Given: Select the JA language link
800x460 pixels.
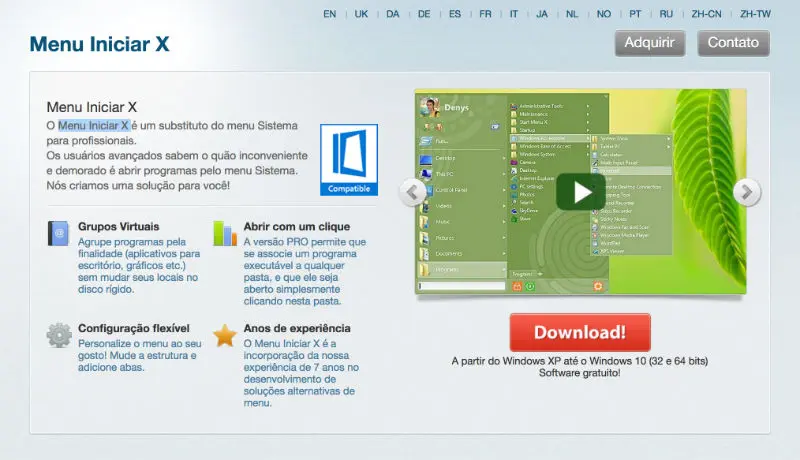Looking at the screenshot, I should pyautogui.click(x=542, y=14).
